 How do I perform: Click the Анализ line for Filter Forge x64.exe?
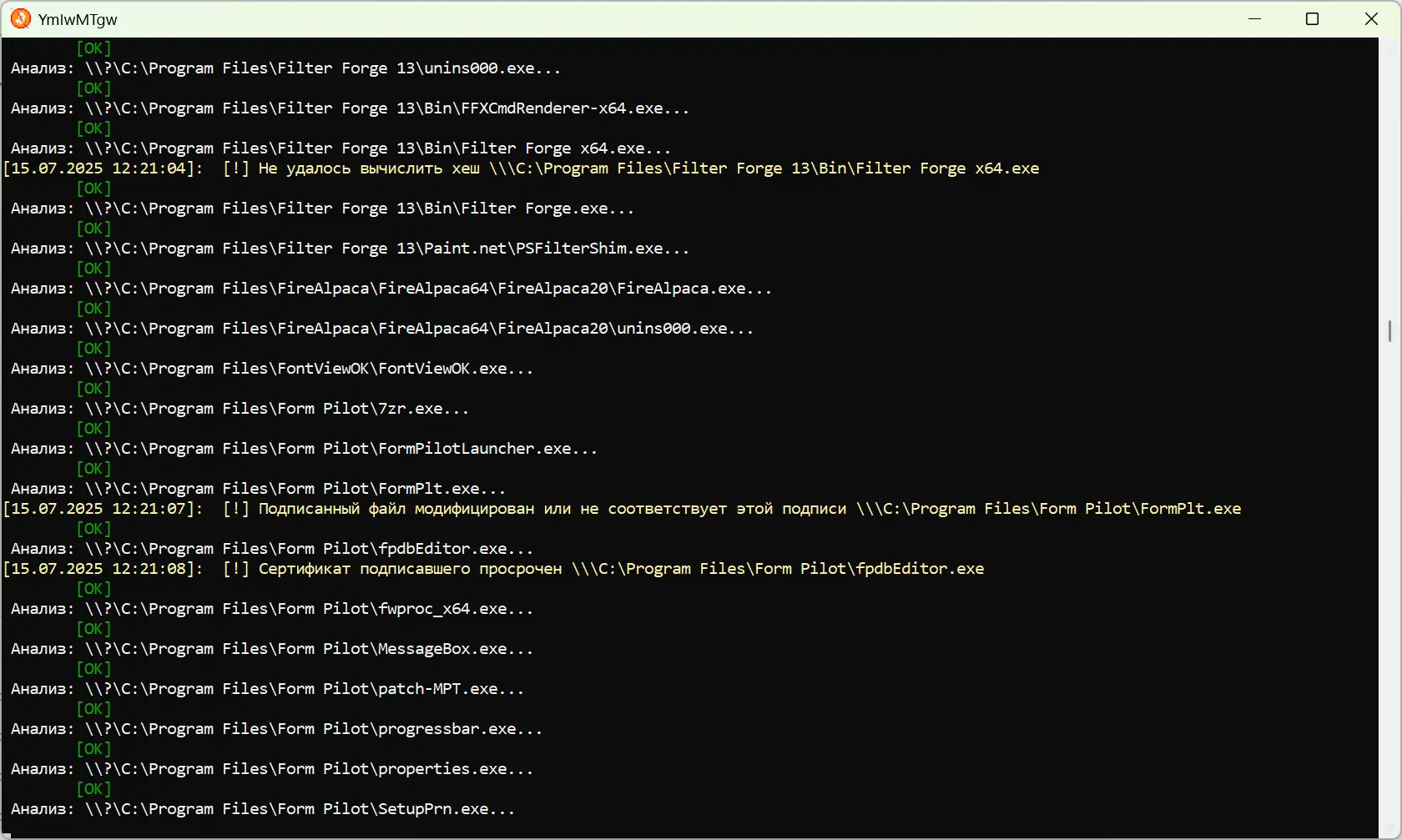pyautogui.click(x=340, y=148)
